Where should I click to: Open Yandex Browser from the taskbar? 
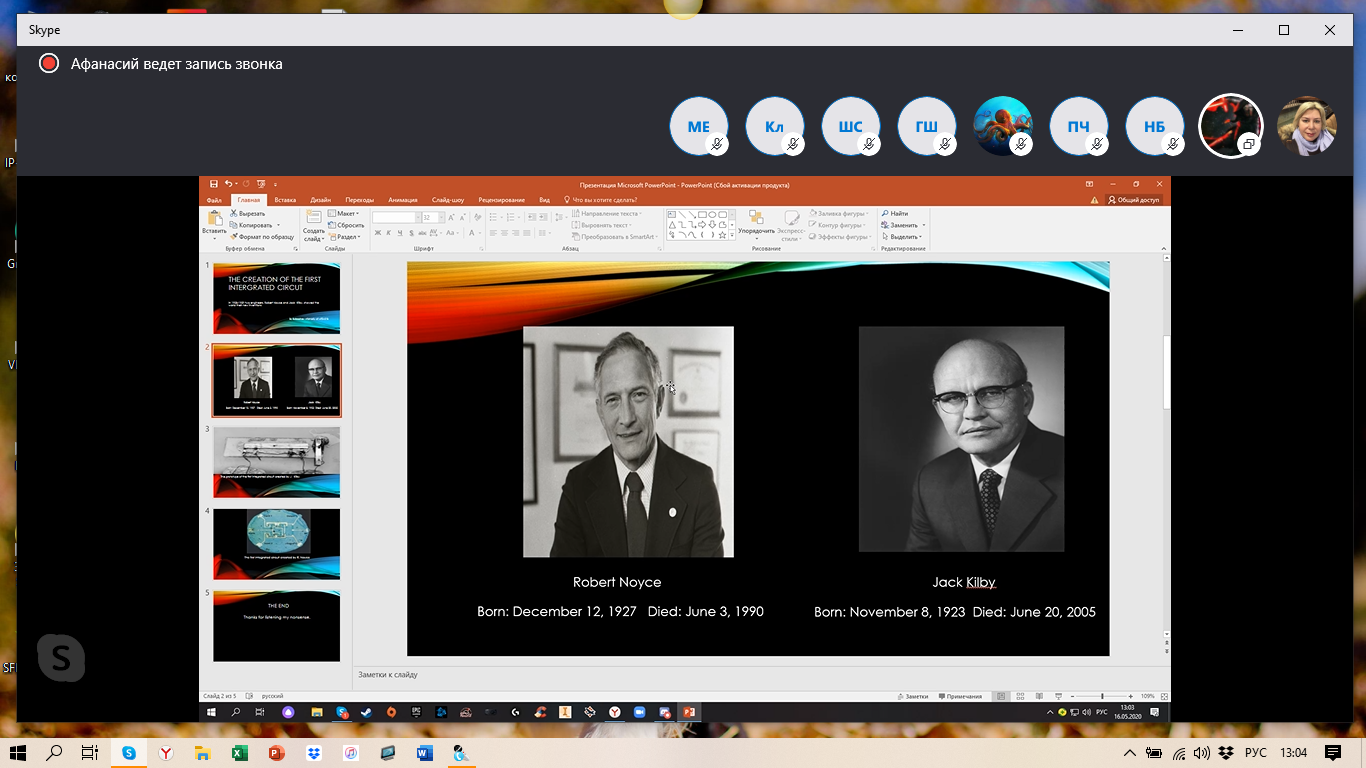point(165,752)
